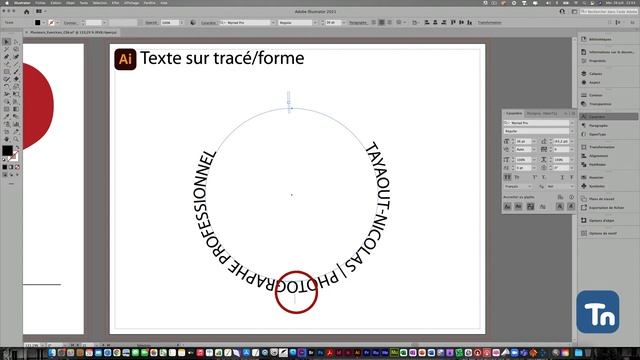The height and width of the screenshot is (360, 640).
Task: Open font size dropdown in control bar
Action: tap(343, 22)
